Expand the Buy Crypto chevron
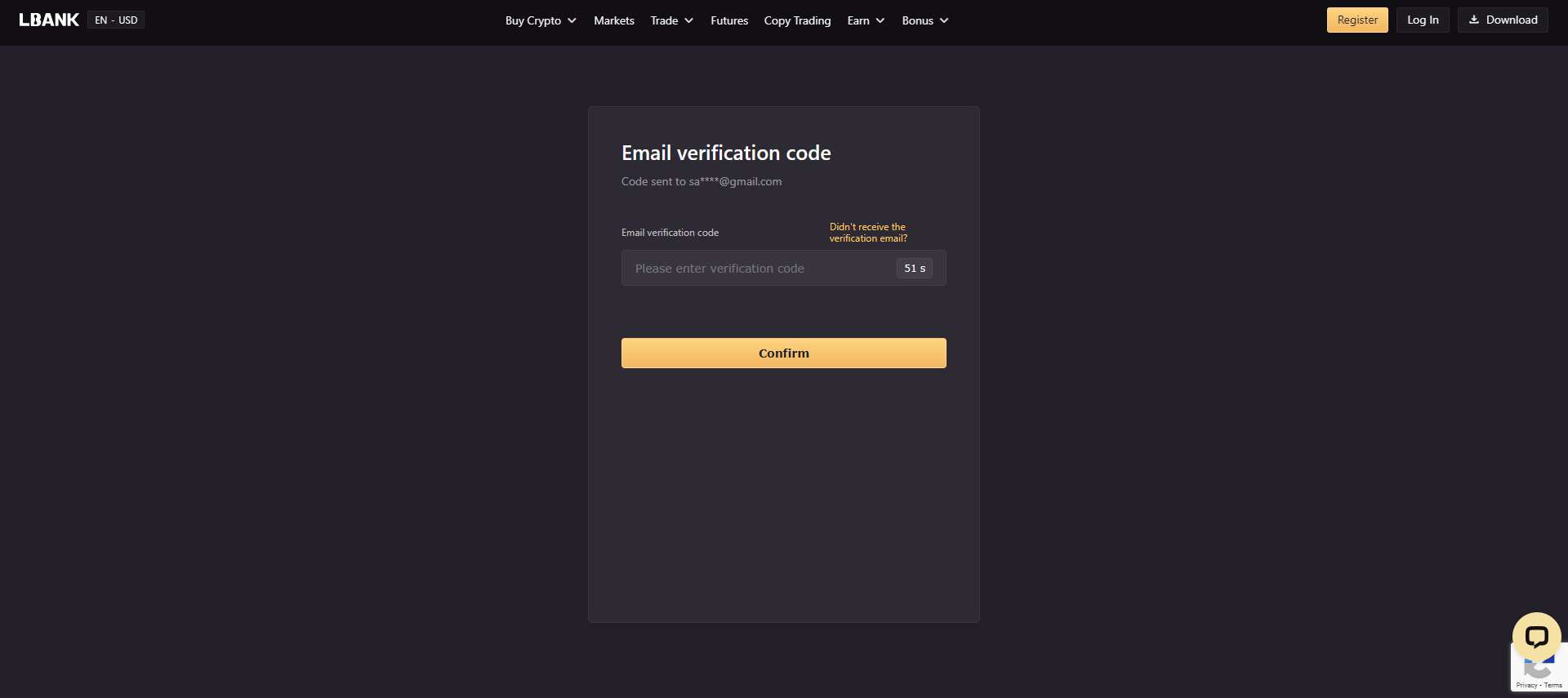The width and height of the screenshot is (1568, 698). tap(572, 20)
